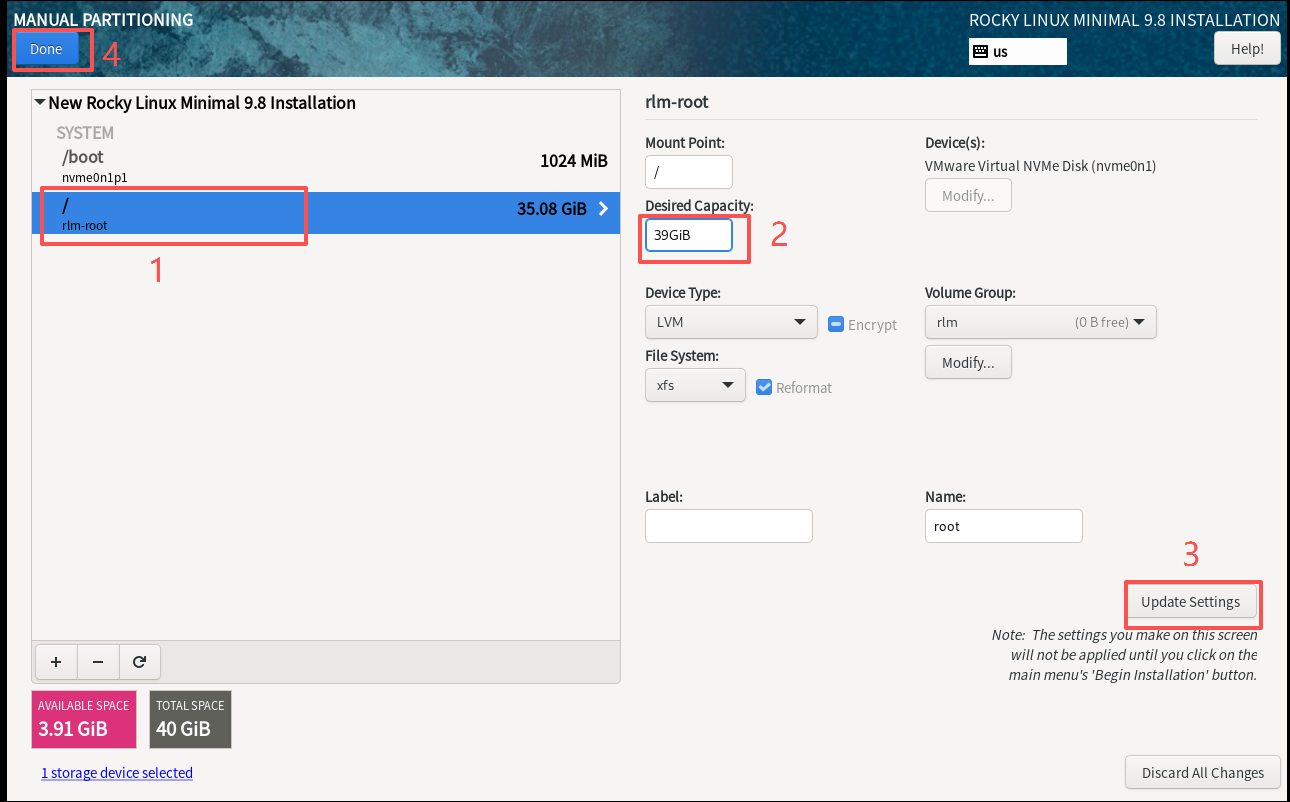This screenshot has height=802, width=1290.
Task: Open the File System xfs dropdown
Action: point(695,385)
